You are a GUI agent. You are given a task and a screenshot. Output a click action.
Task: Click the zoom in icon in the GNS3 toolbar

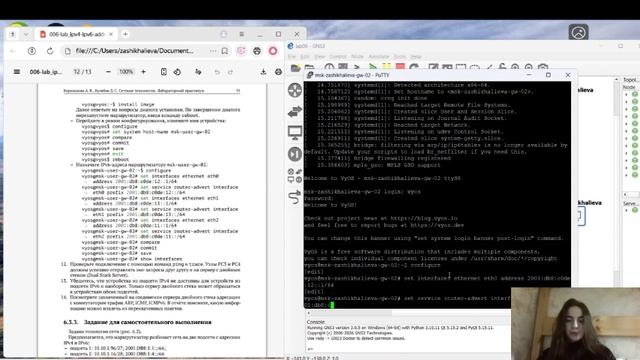[x=515, y=67]
